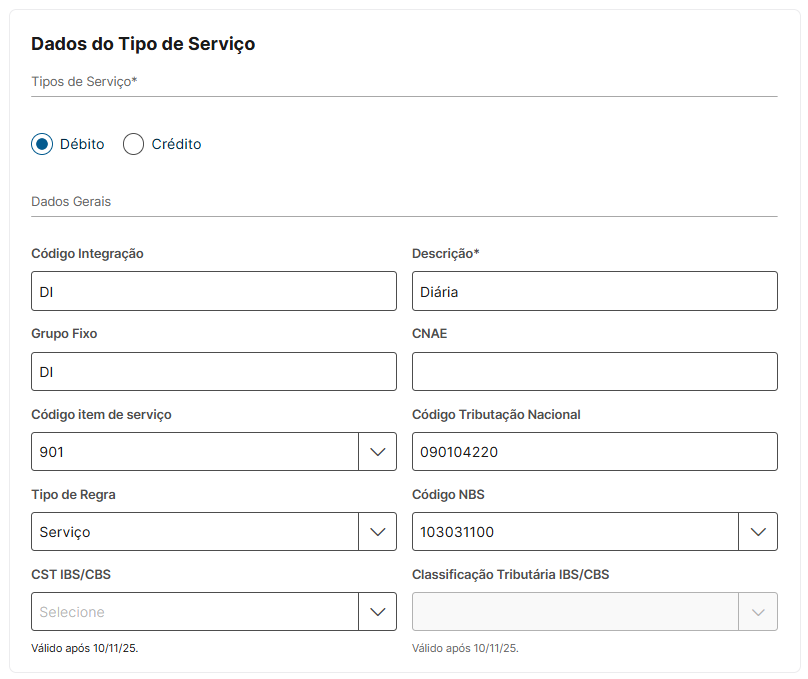Expand the CST IBS/CBS chevron
808x679 pixels.
tap(377, 611)
